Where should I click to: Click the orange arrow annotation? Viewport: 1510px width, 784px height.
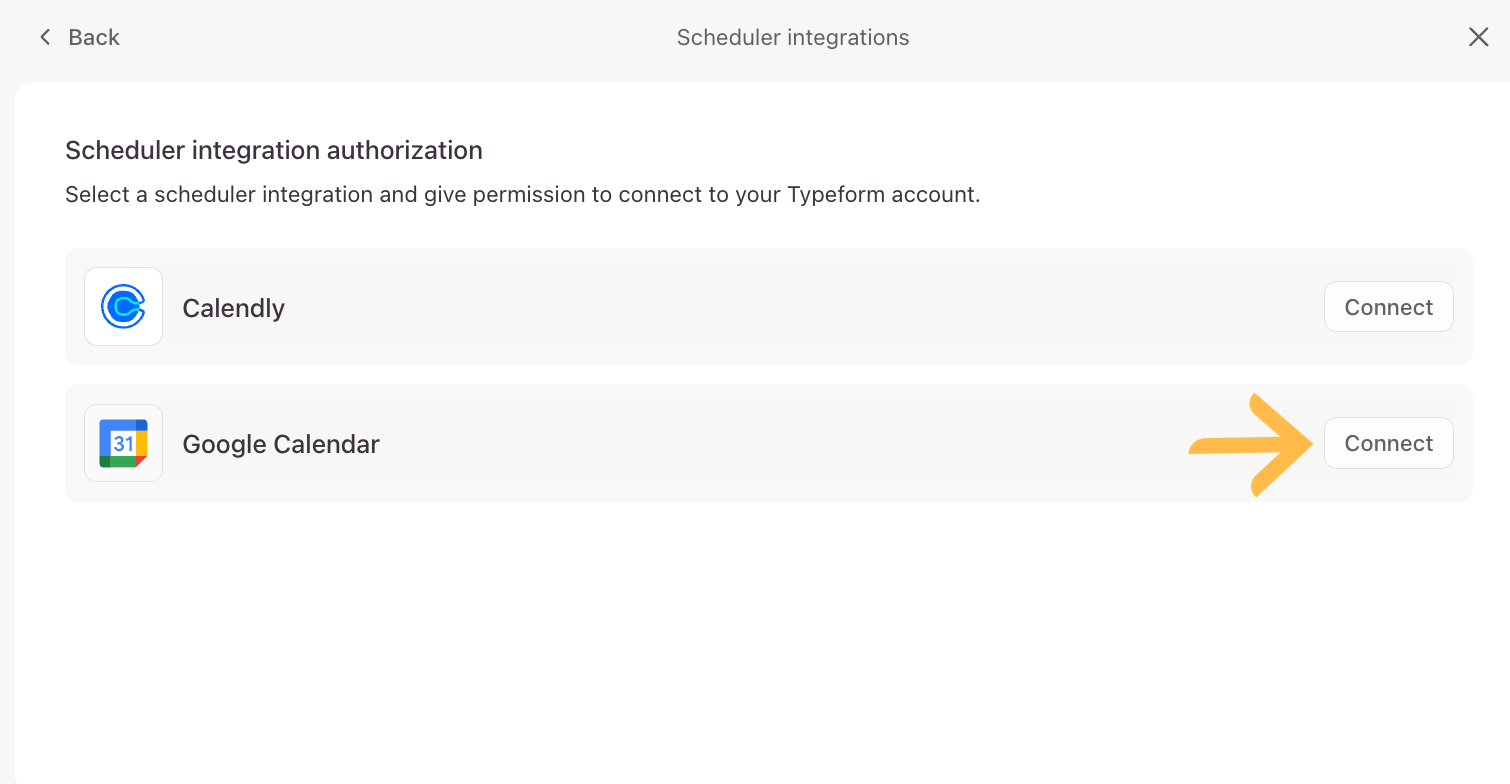pyautogui.click(x=1255, y=445)
